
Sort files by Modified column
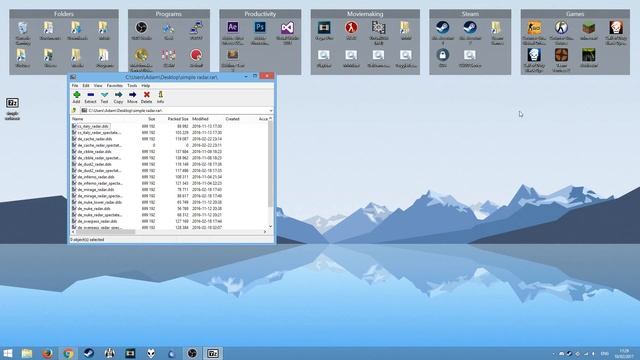200,119
